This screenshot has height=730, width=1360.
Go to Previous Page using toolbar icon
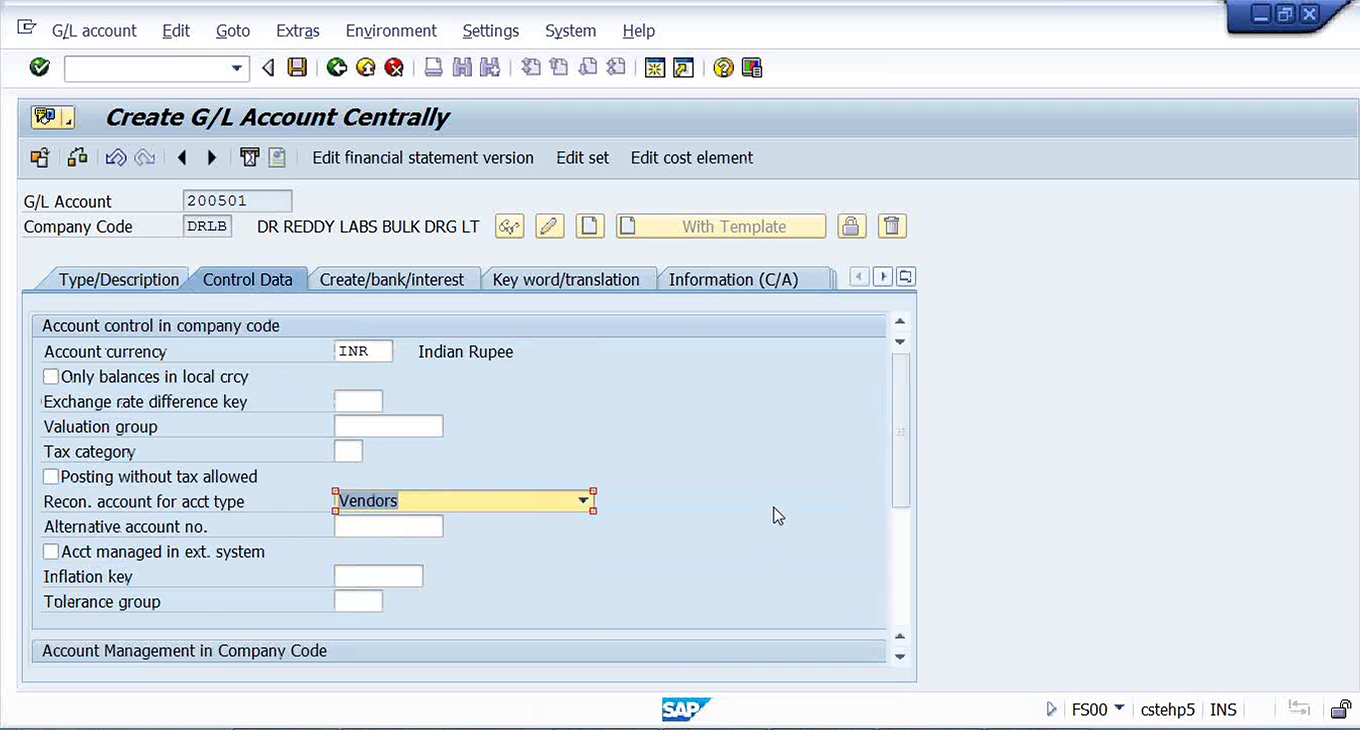559,68
